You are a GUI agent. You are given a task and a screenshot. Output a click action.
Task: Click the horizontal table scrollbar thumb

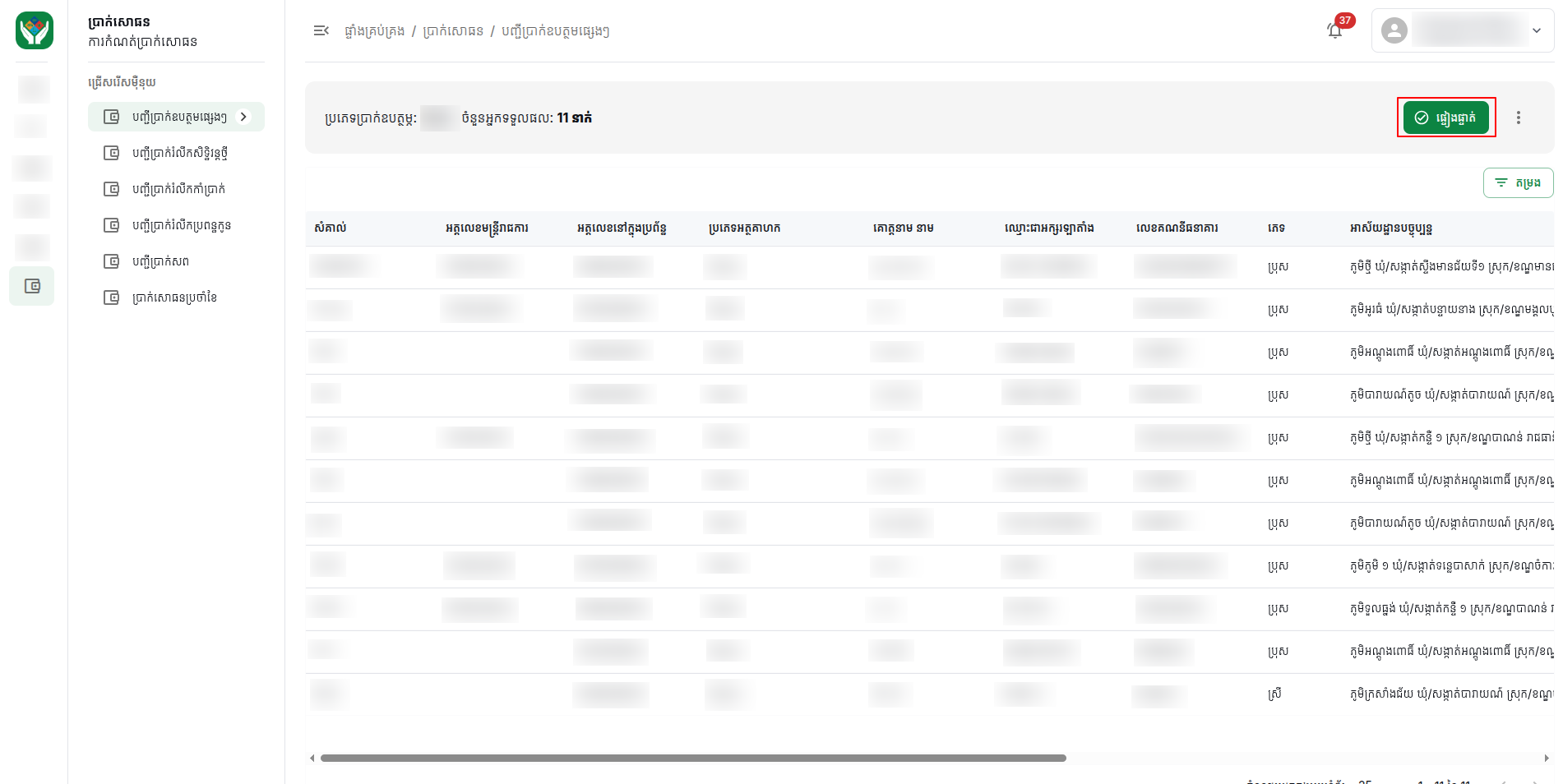click(693, 758)
